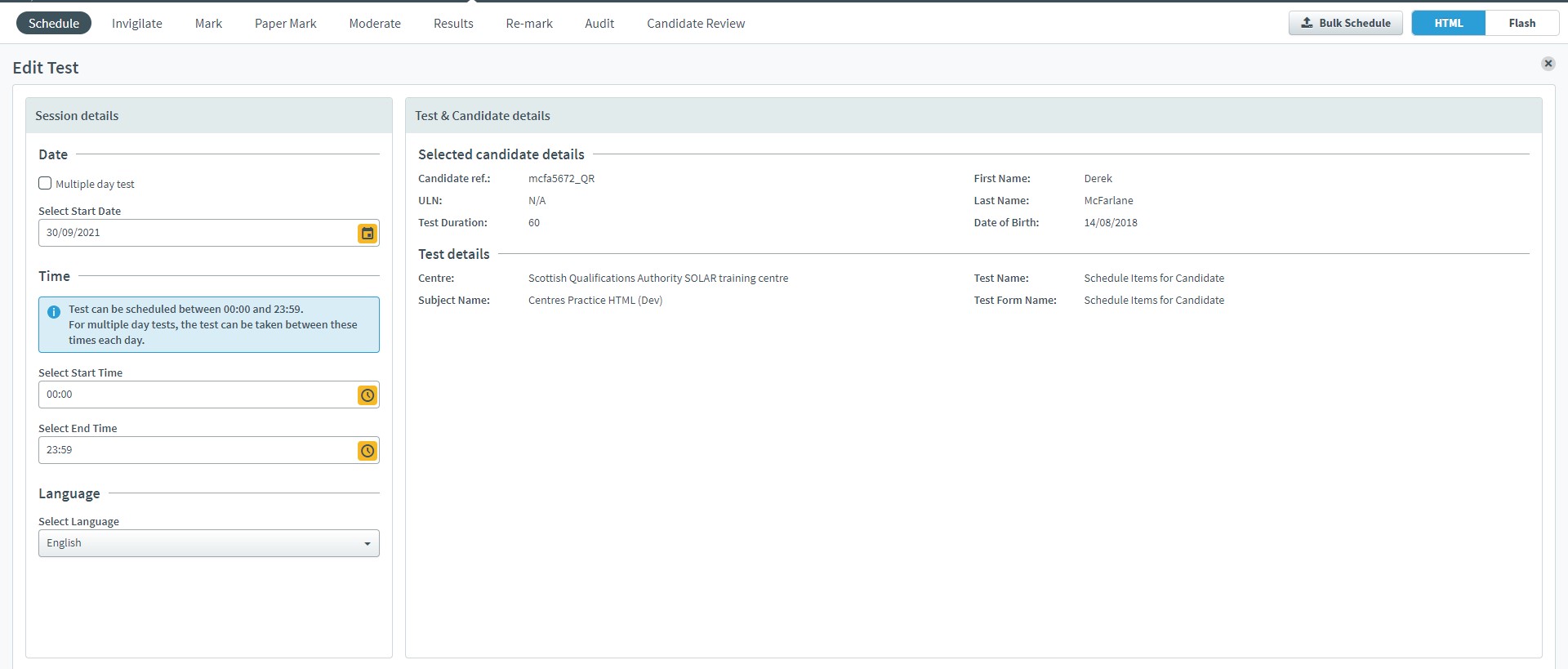Click the Edit Test heading
1568x669 pixels.
click(x=46, y=68)
